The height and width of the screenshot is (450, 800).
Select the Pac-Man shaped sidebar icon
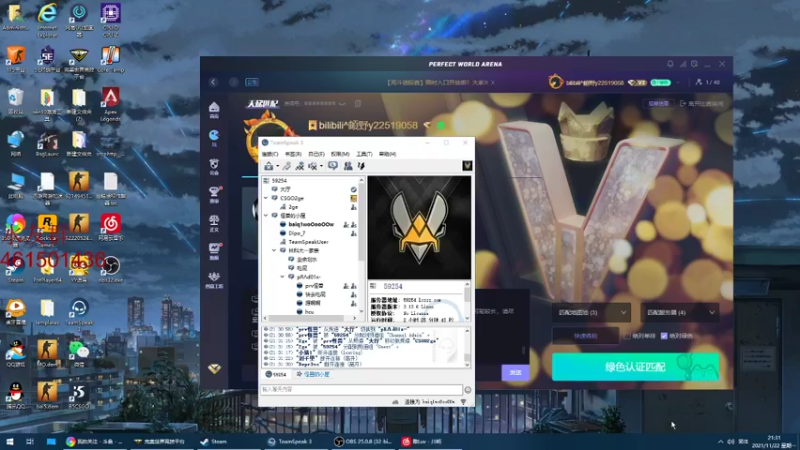214,135
